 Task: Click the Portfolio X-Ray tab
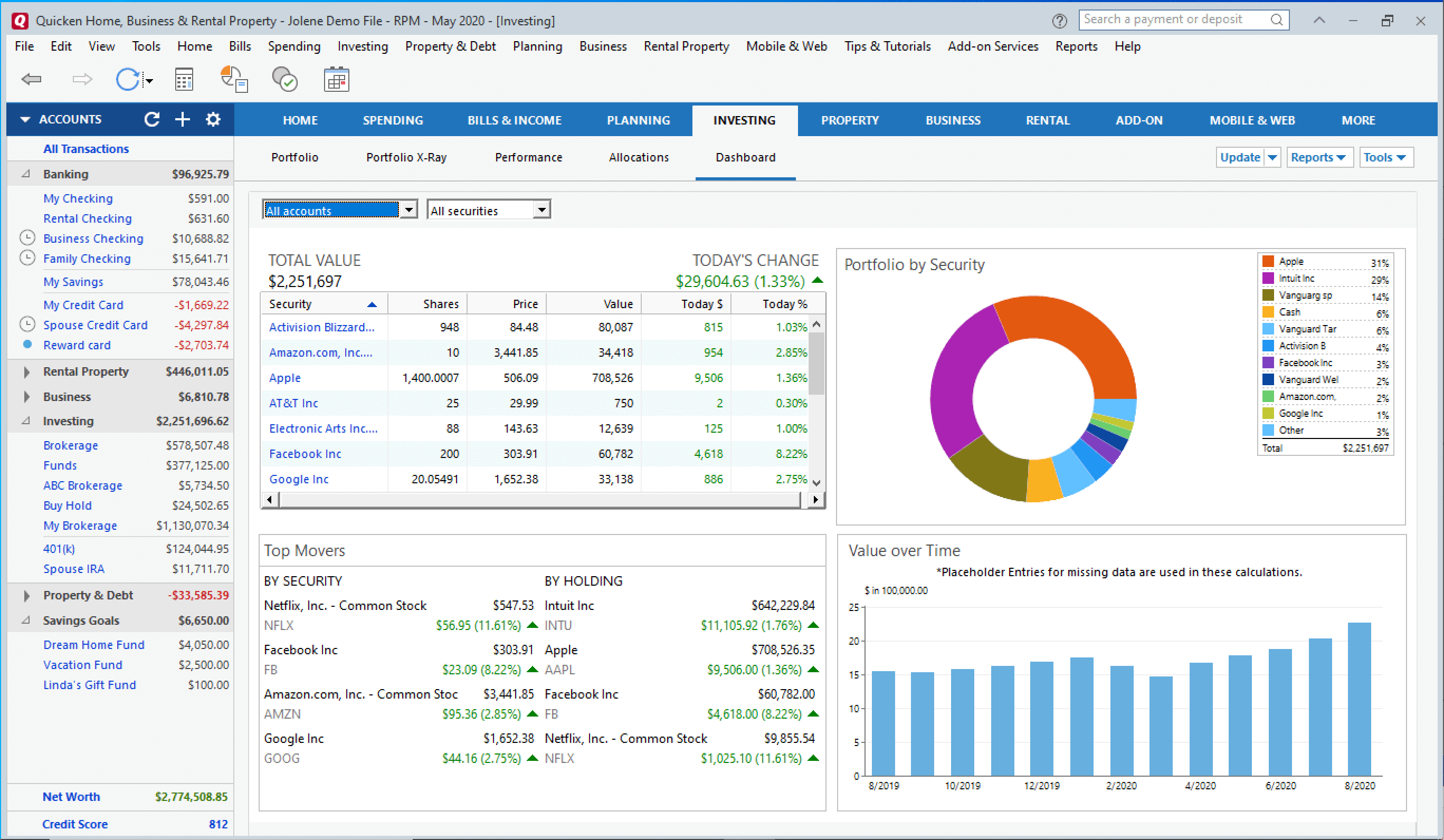tap(407, 156)
